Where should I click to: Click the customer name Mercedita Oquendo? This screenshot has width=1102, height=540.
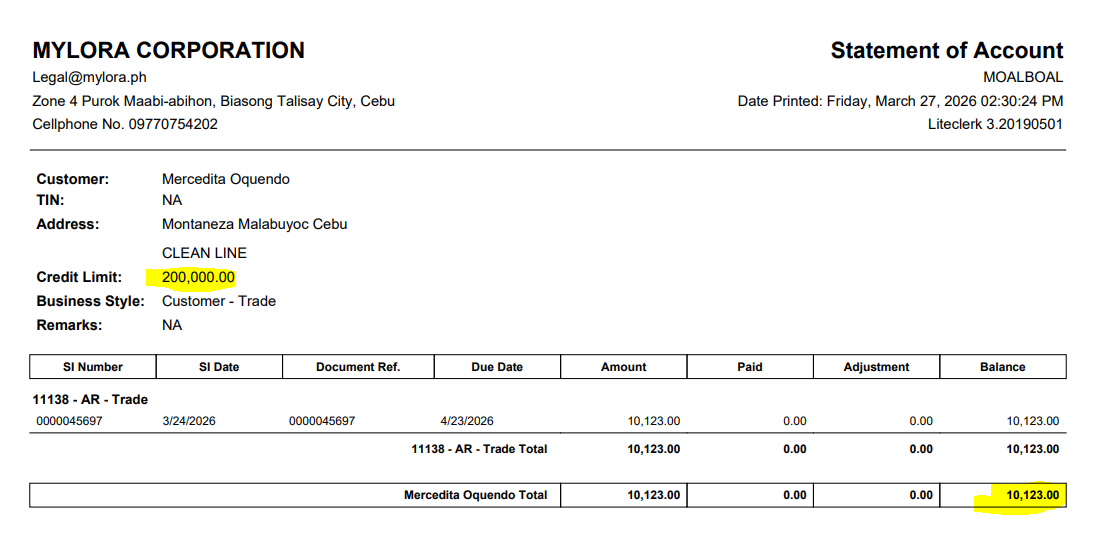coord(226,179)
